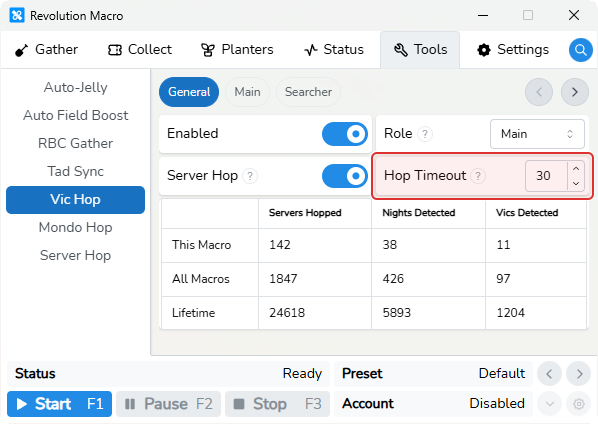The image size is (598, 424).
Task: Go to previous sub-tab page arrow
Action: point(539,92)
